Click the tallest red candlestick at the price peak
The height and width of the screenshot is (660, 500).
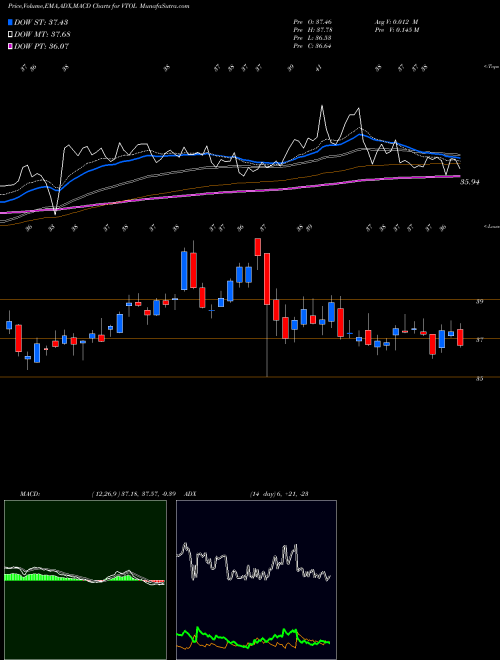click(267, 279)
